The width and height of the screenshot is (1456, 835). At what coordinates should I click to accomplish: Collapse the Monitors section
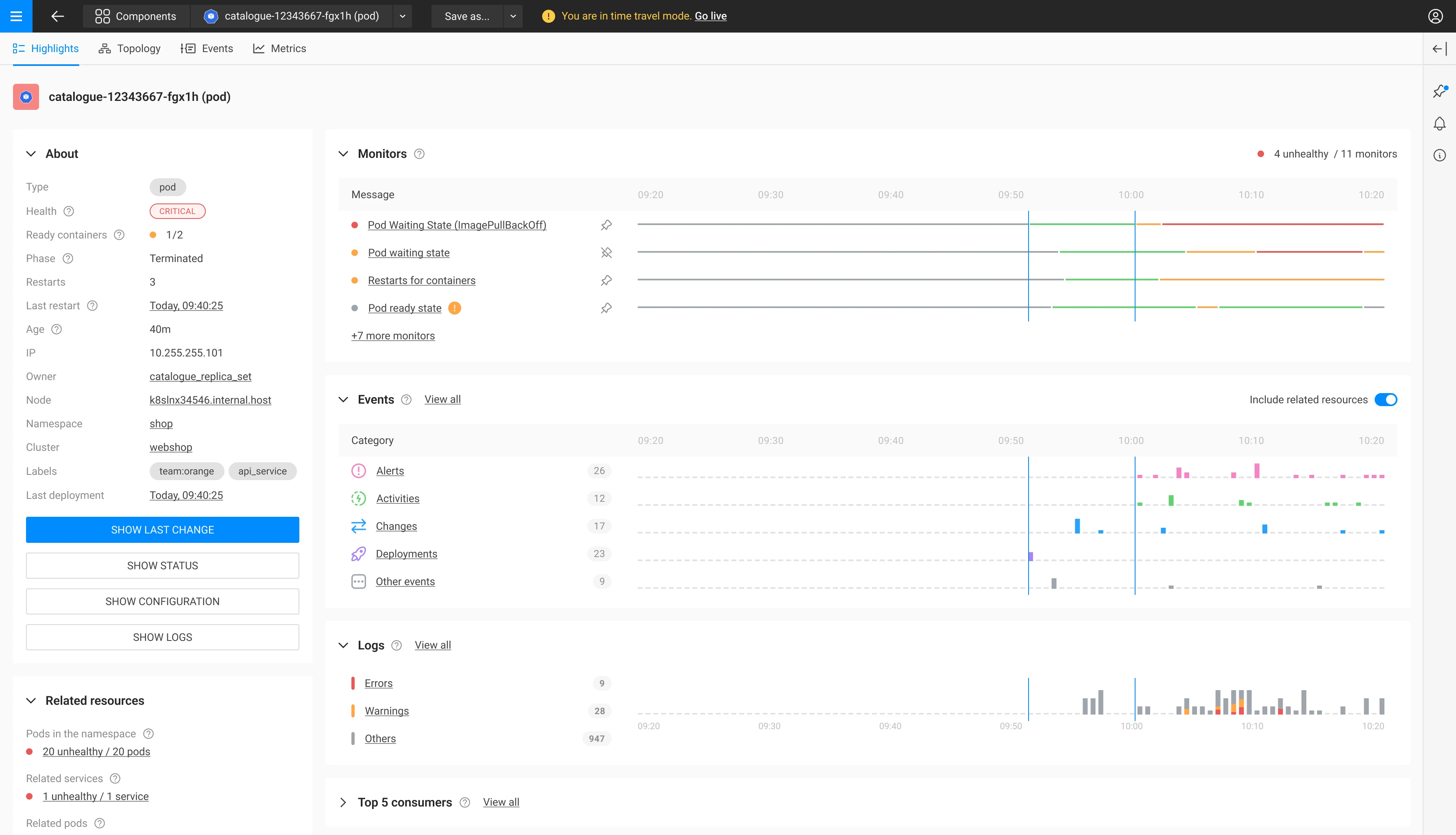click(x=343, y=154)
